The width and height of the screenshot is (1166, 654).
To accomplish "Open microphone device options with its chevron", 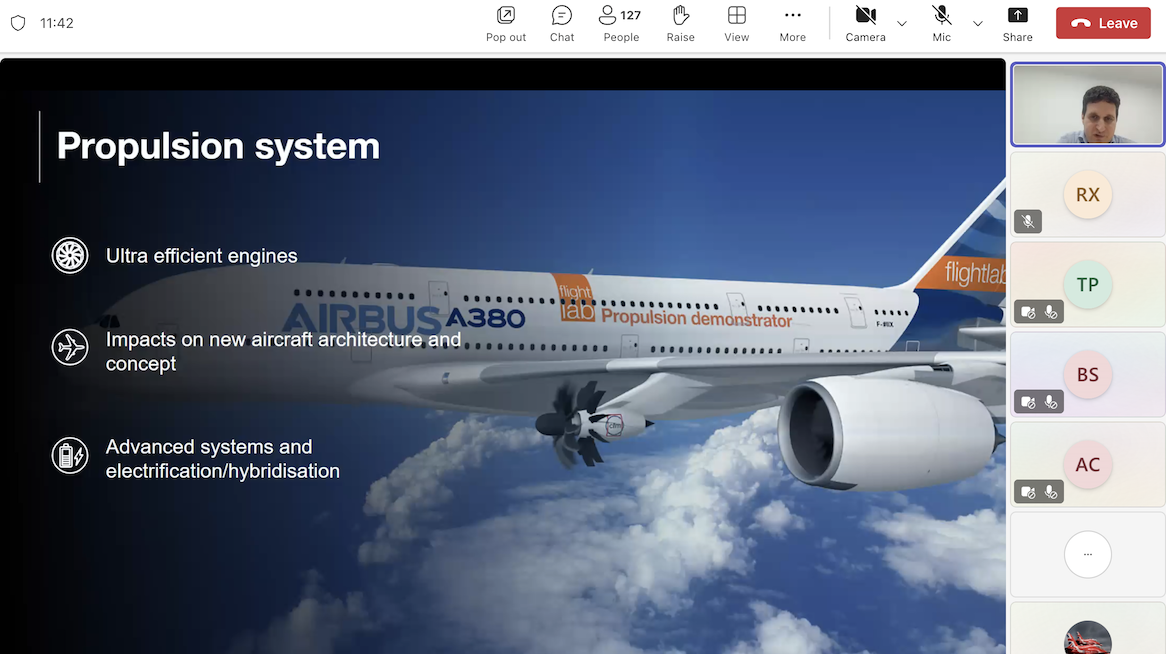I will pos(977,24).
